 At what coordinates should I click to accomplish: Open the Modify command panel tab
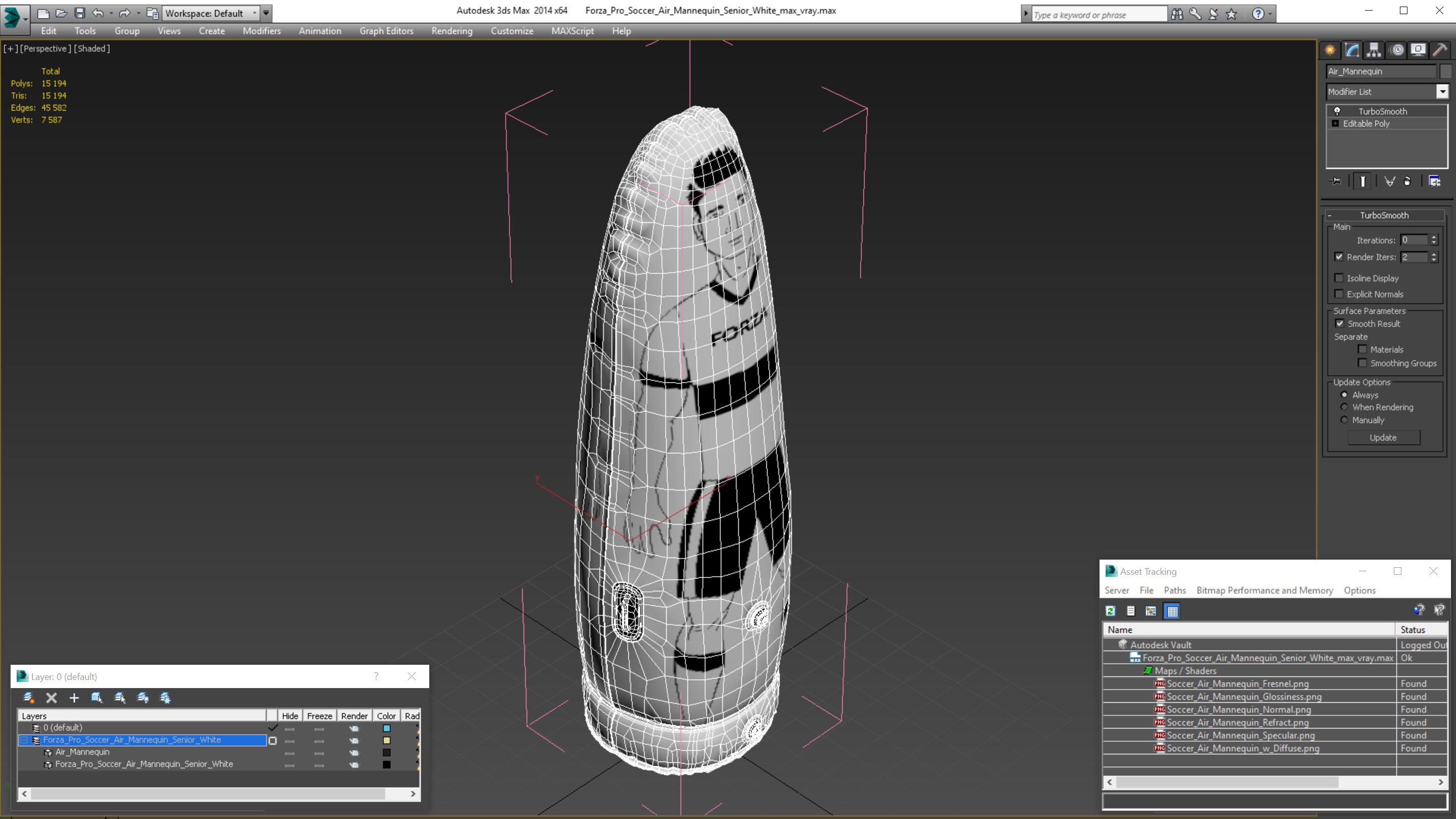pyautogui.click(x=1352, y=51)
